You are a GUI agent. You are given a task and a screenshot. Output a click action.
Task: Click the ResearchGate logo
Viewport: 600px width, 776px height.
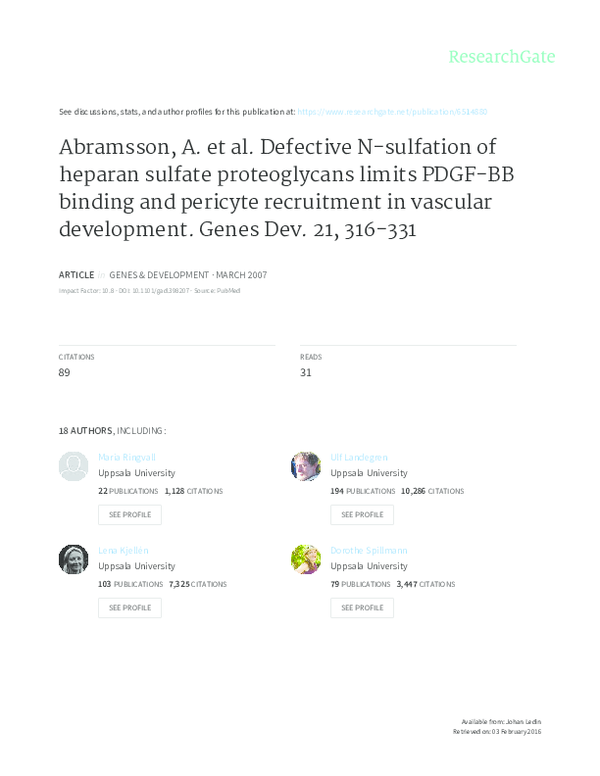501,57
